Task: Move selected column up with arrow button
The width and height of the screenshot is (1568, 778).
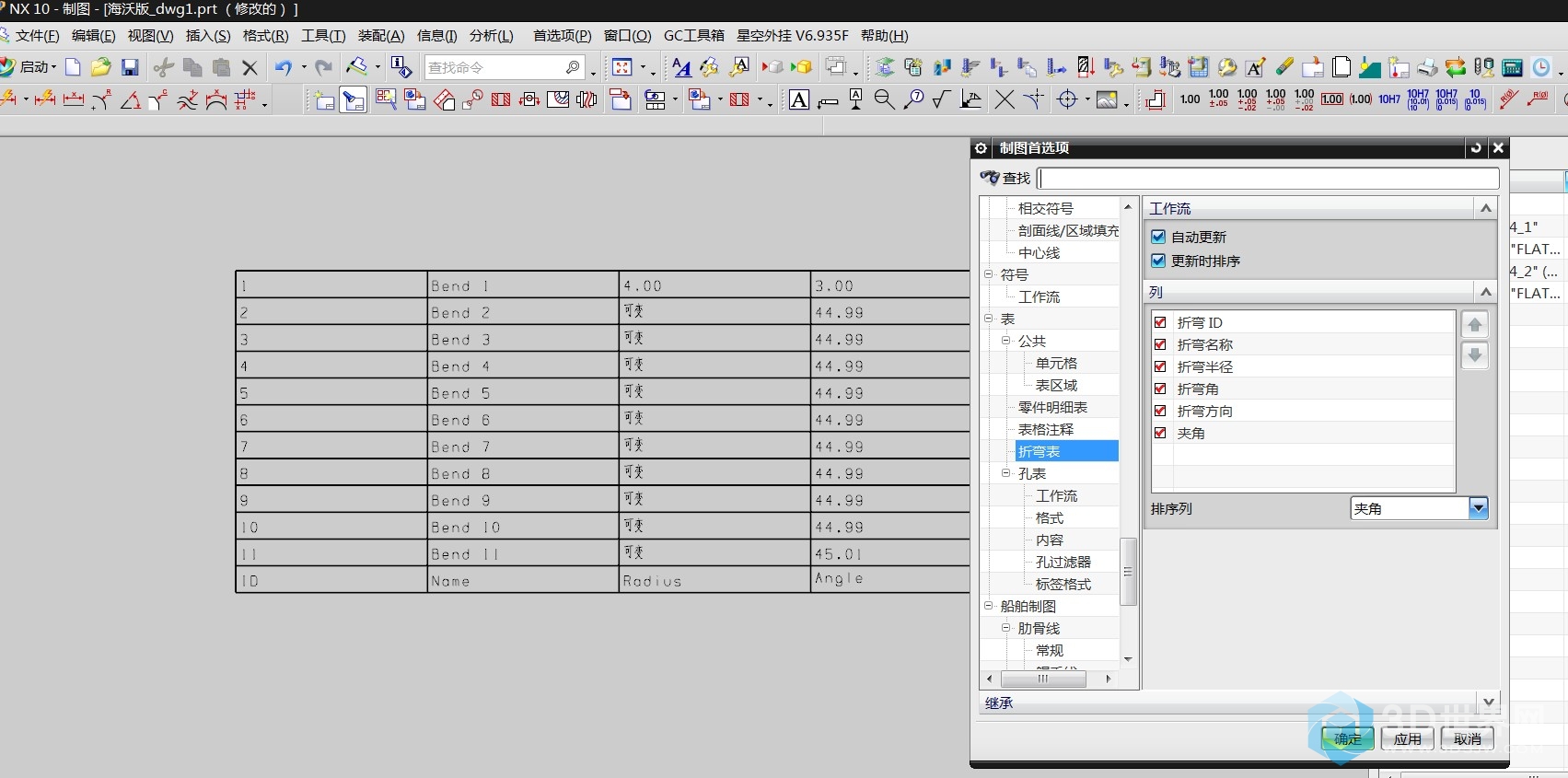Action: (x=1475, y=324)
